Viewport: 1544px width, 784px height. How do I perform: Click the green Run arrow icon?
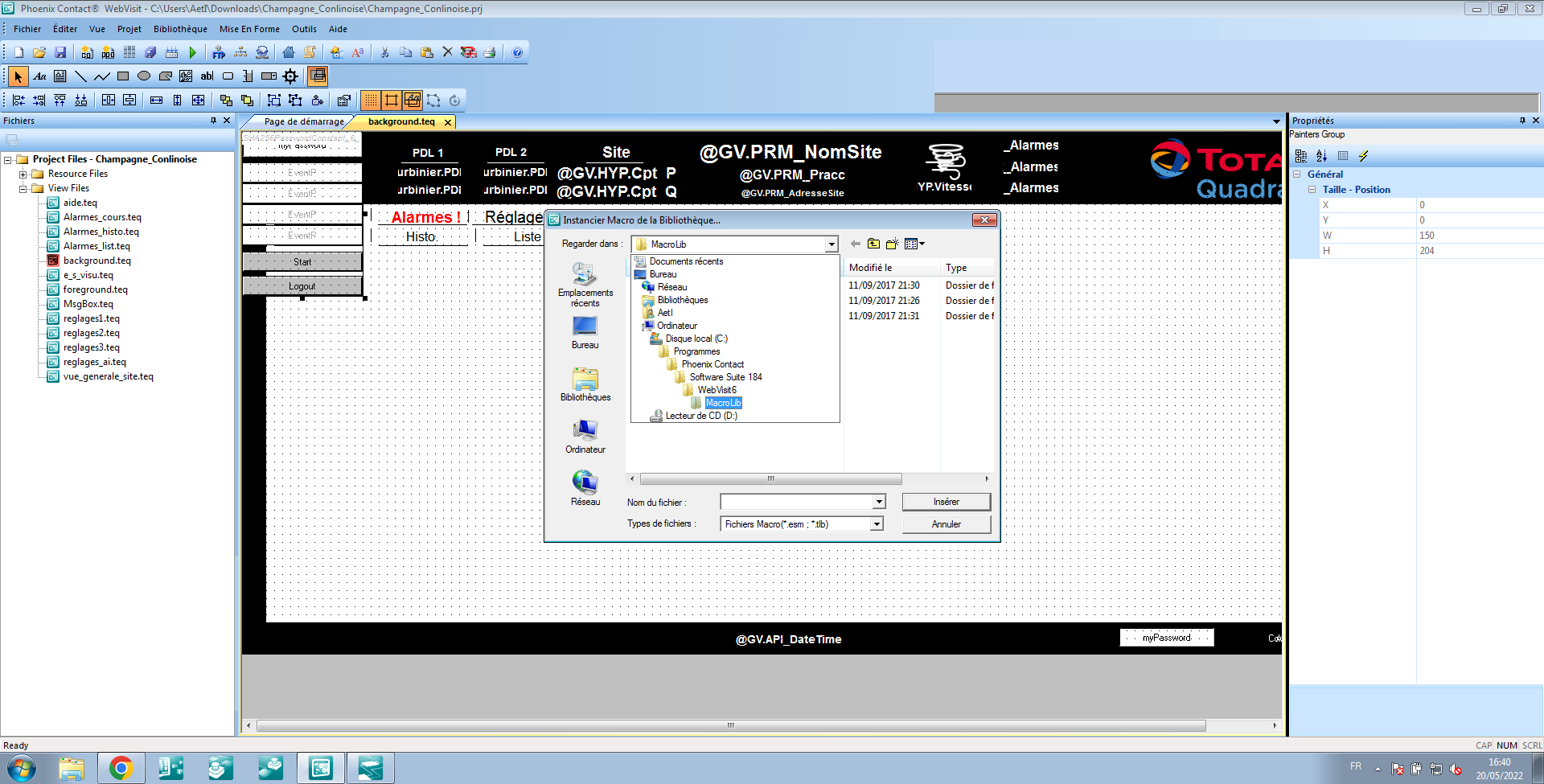[193, 52]
